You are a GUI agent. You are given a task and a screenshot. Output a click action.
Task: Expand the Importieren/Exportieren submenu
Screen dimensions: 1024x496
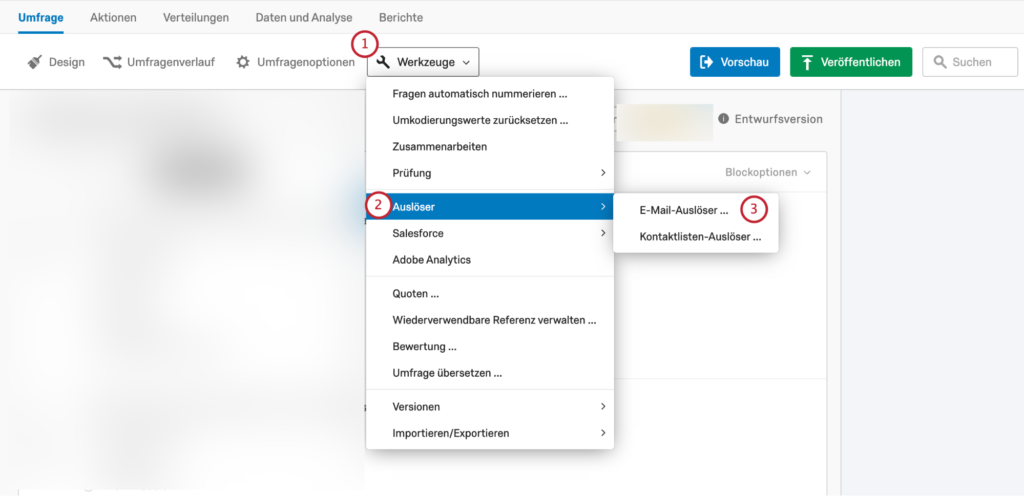[490, 433]
